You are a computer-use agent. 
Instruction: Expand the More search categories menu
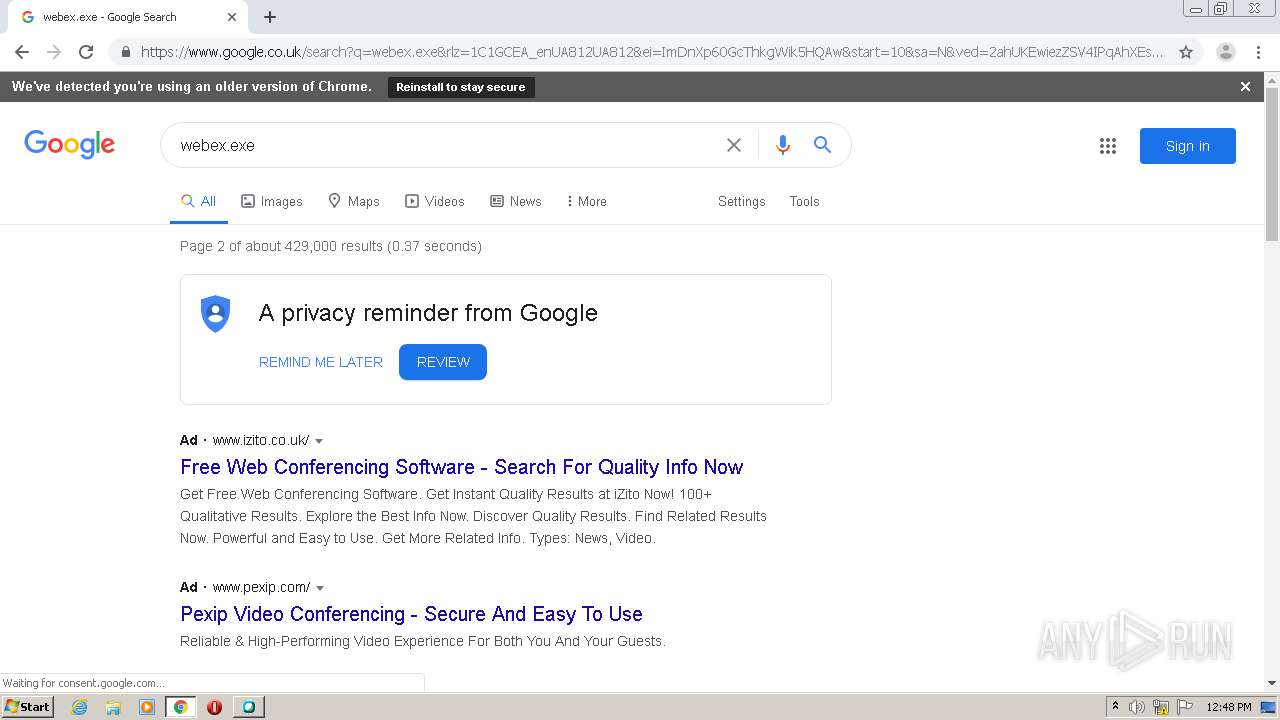(x=587, y=201)
